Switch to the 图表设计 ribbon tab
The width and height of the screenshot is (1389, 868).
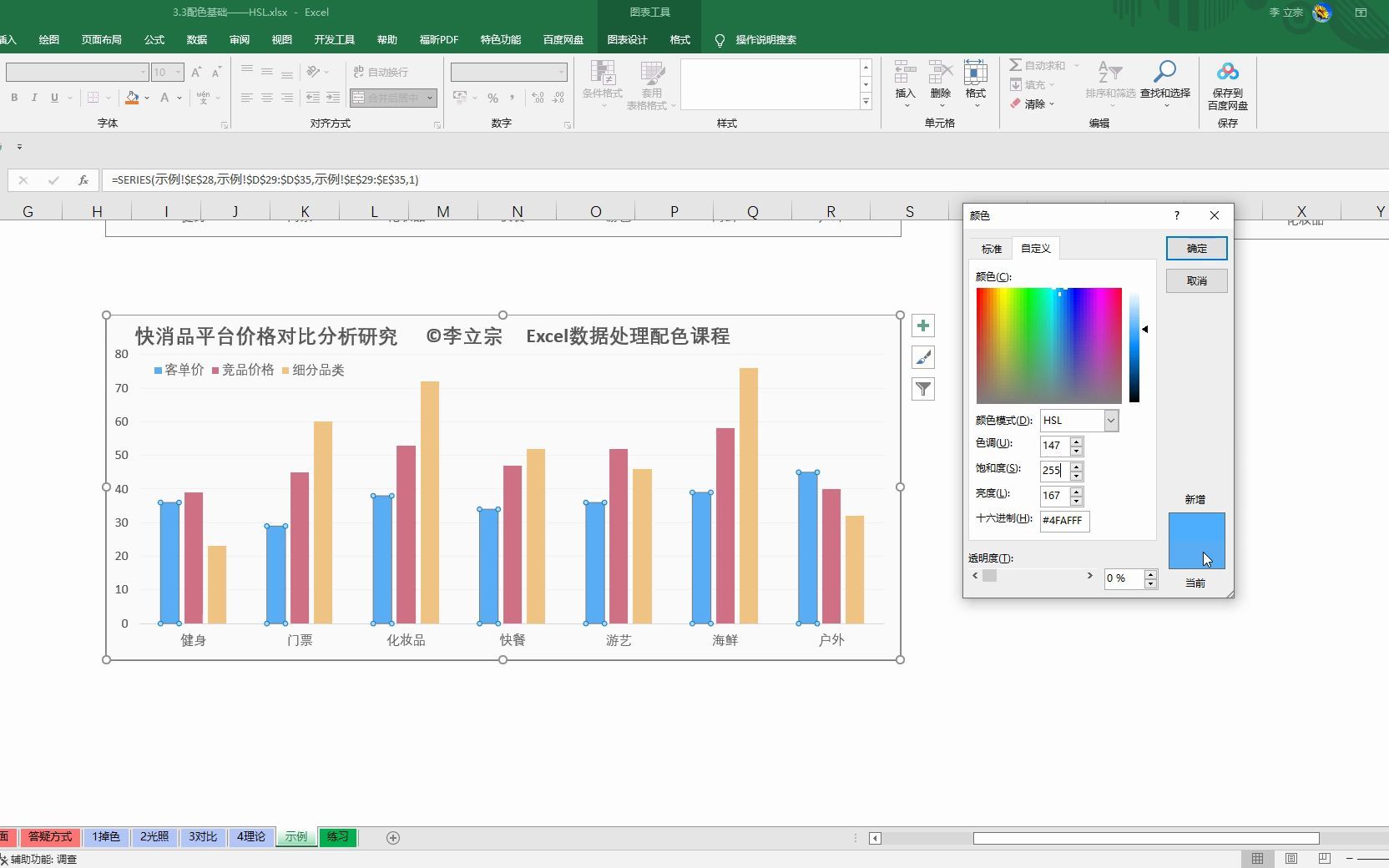627,39
